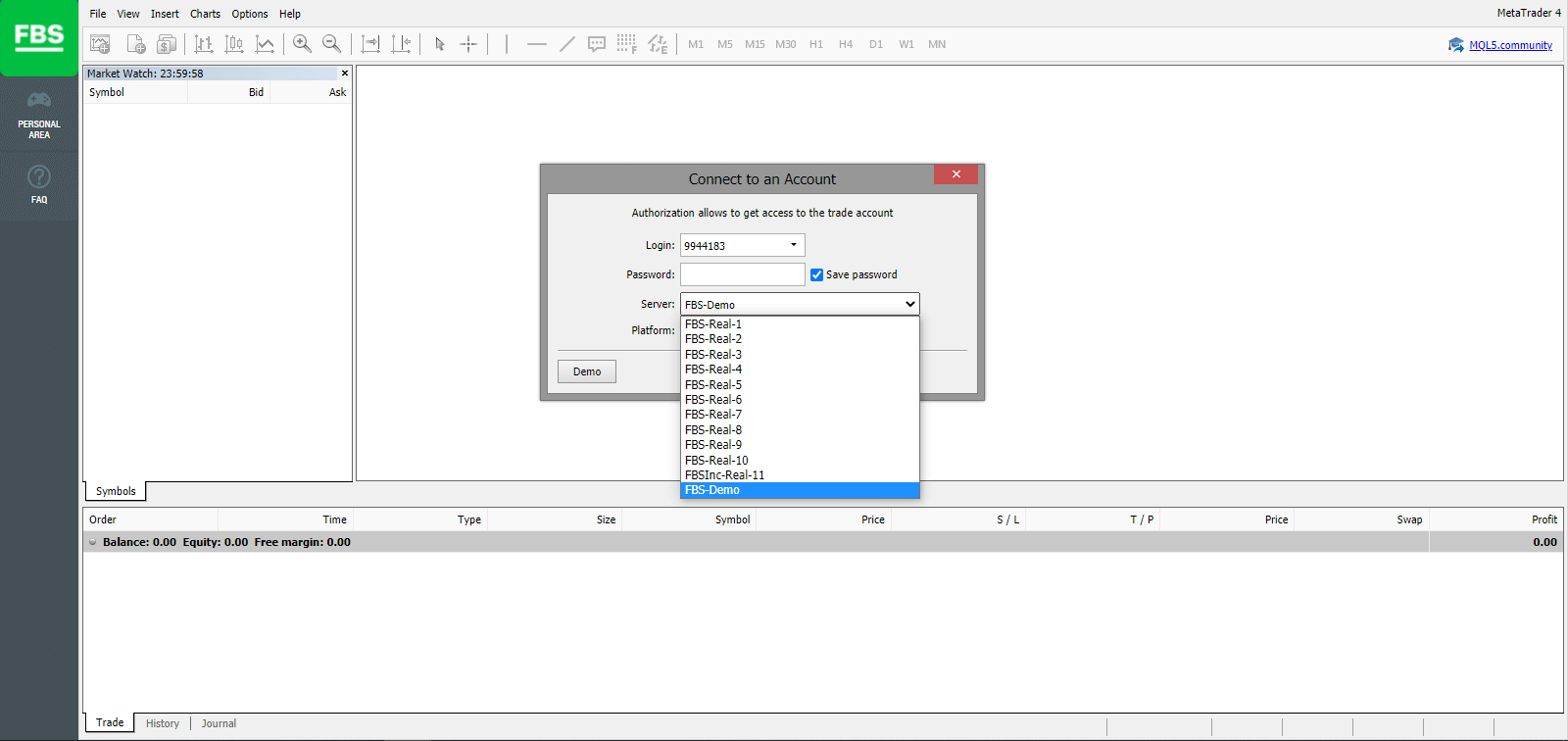
Task: Click the zoom out magnifier icon
Action: [x=331, y=44]
